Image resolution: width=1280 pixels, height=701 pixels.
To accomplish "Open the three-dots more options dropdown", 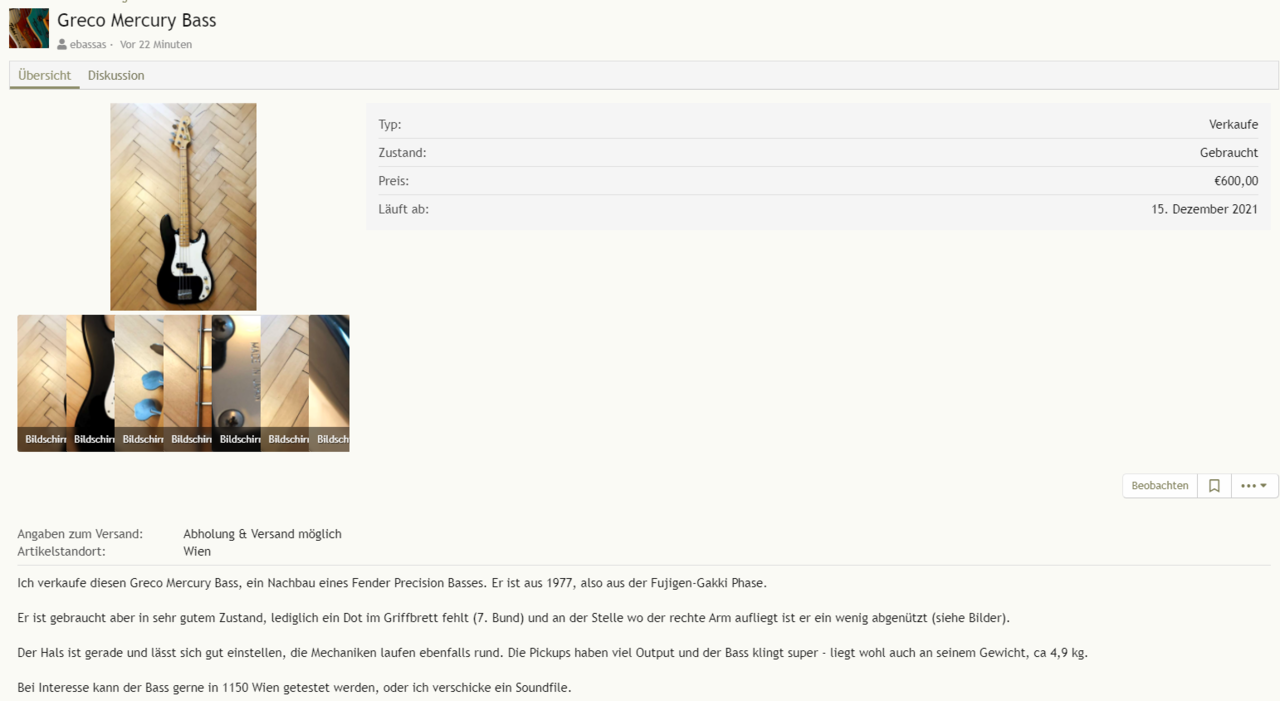I will [1254, 486].
